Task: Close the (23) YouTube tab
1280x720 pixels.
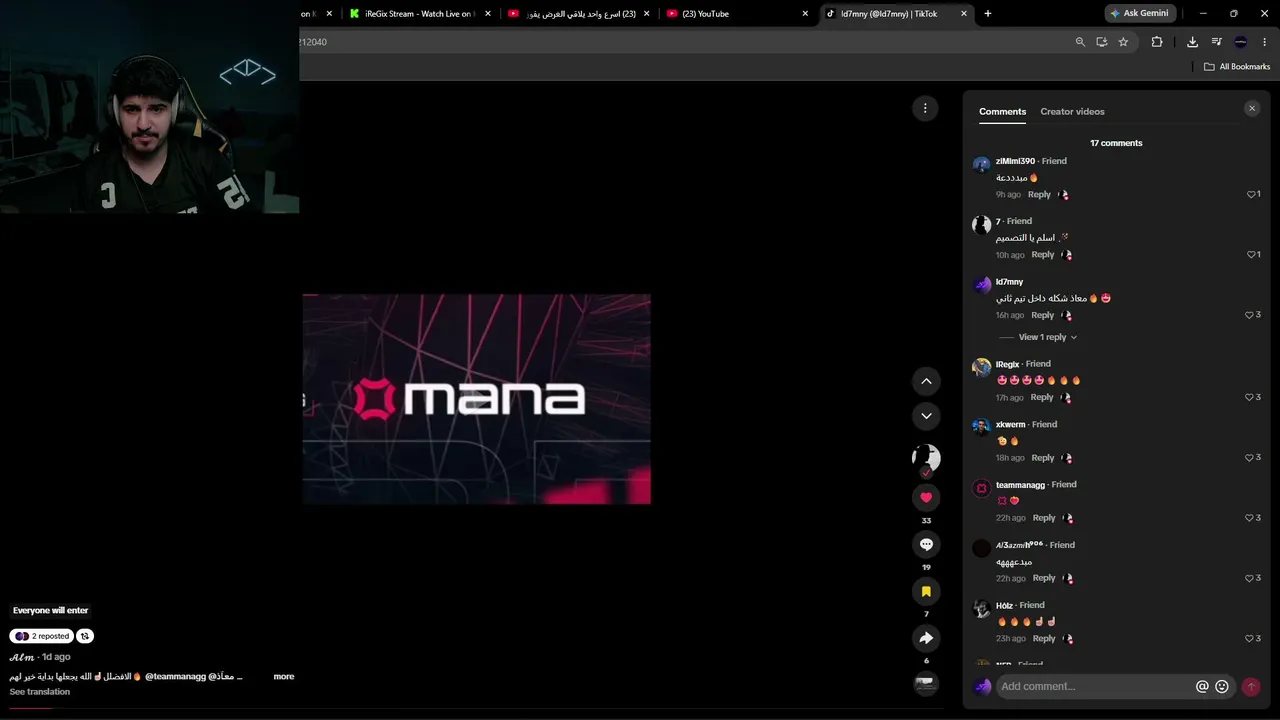Action: (x=805, y=14)
